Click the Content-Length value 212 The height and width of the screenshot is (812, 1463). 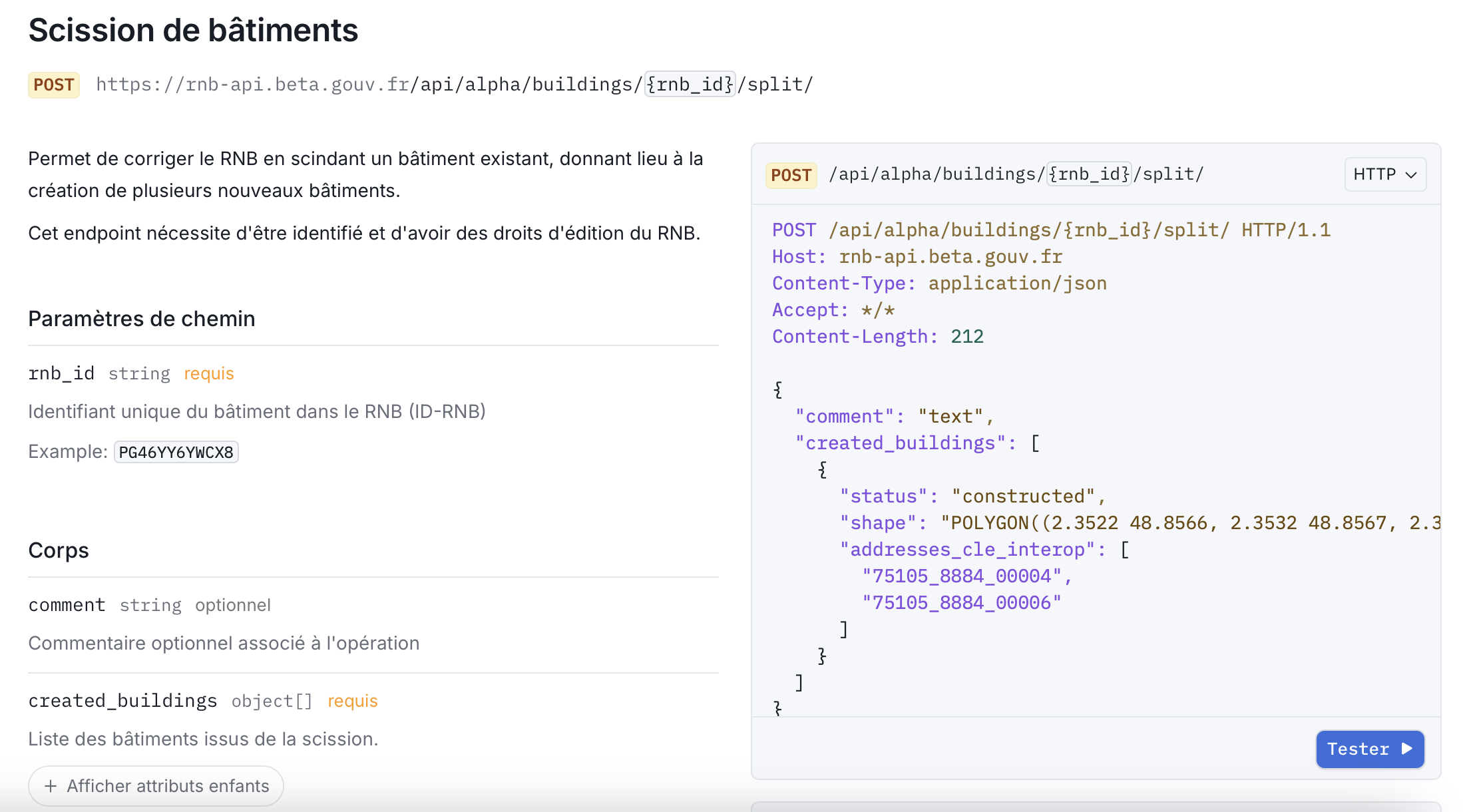(967, 337)
